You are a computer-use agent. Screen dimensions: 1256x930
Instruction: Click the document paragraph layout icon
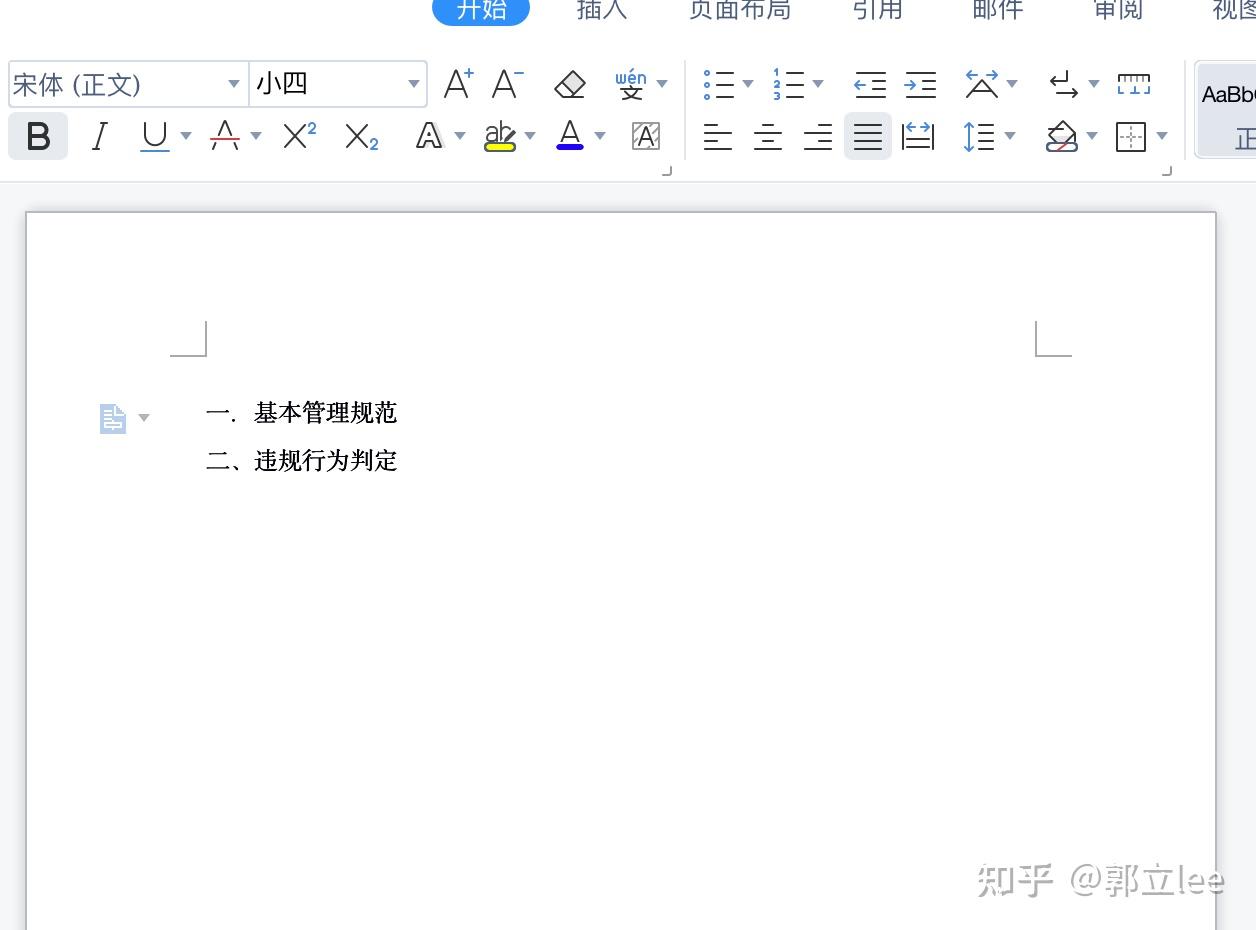(x=113, y=418)
